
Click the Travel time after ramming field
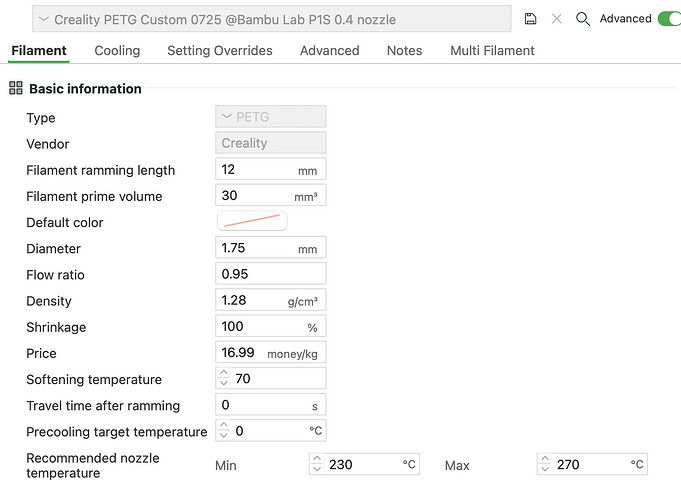pyautogui.click(x=271, y=404)
